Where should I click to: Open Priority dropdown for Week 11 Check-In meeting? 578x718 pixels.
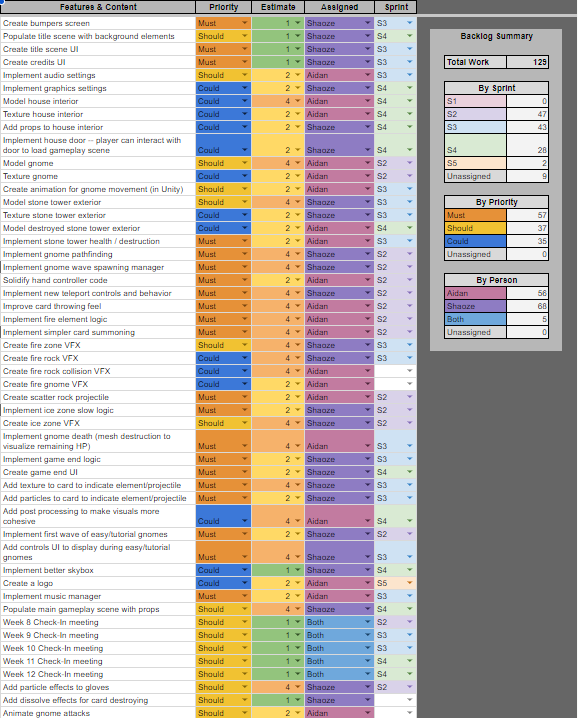(245, 661)
